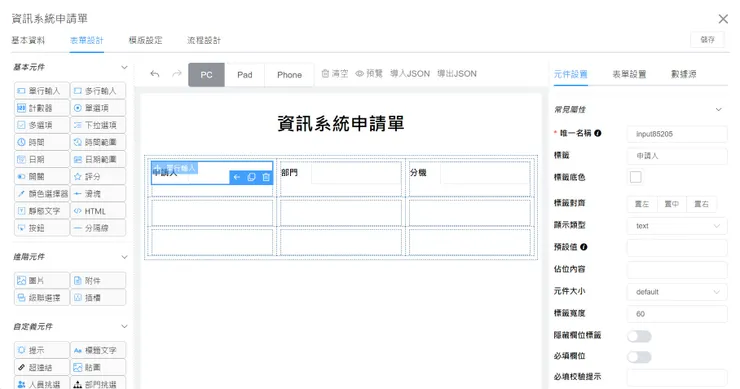Screen dimensions: 740x389
Task: Add a 按鈕 button component
Action: coord(42,228)
